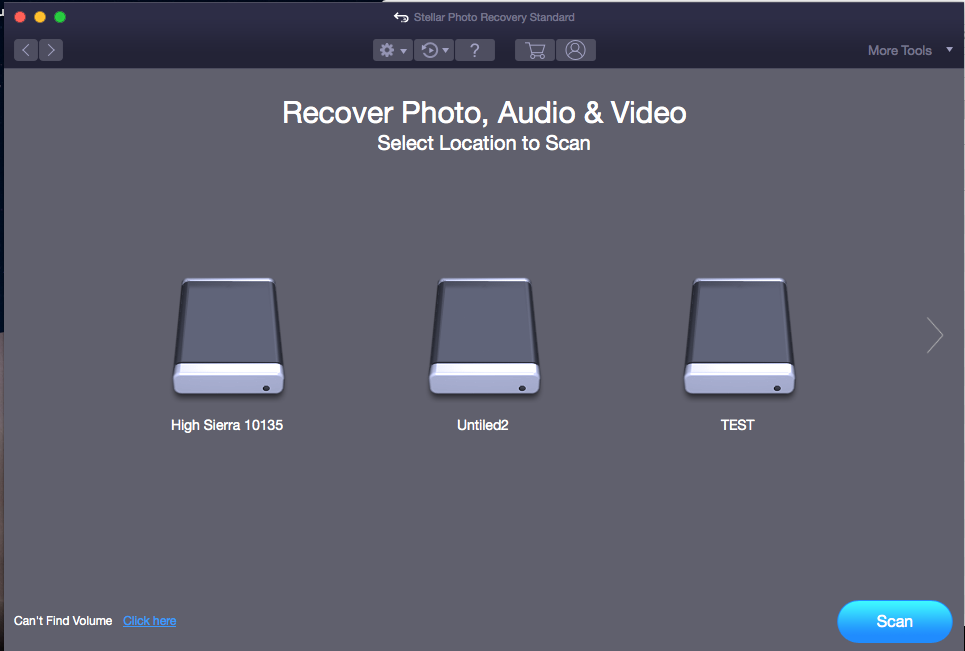This screenshot has height=651, width=965.
Task: Click the green full-screen window button
Action: [x=60, y=17]
